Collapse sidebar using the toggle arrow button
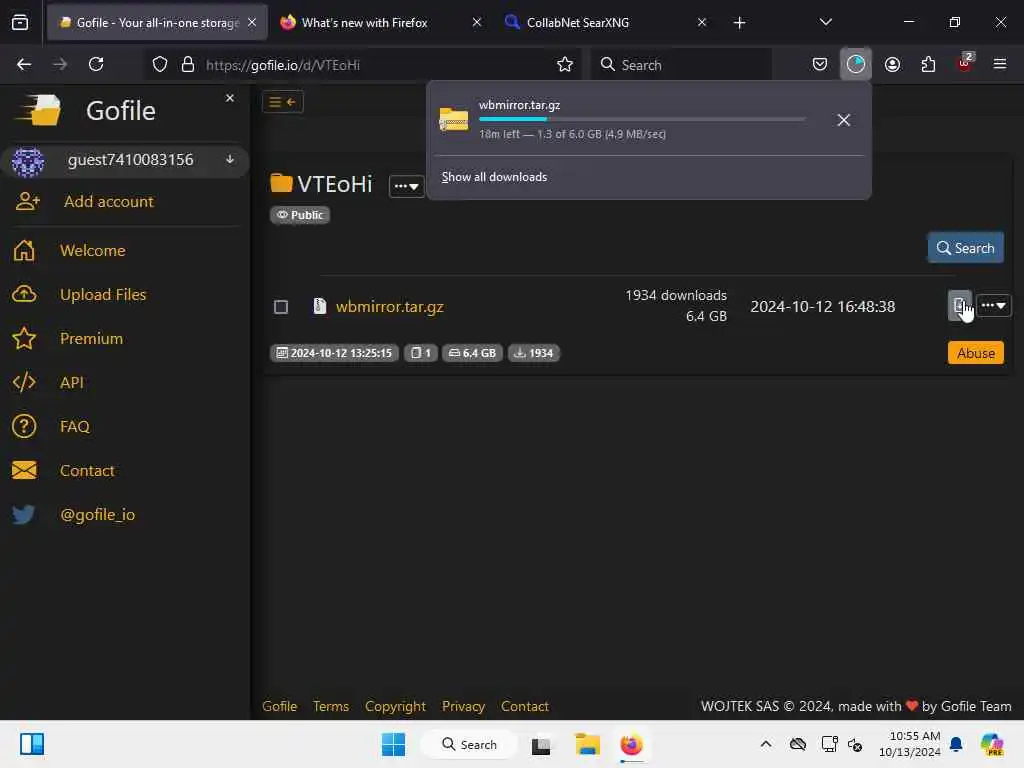The height and width of the screenshot is (768, 1024). coord(283,102)
